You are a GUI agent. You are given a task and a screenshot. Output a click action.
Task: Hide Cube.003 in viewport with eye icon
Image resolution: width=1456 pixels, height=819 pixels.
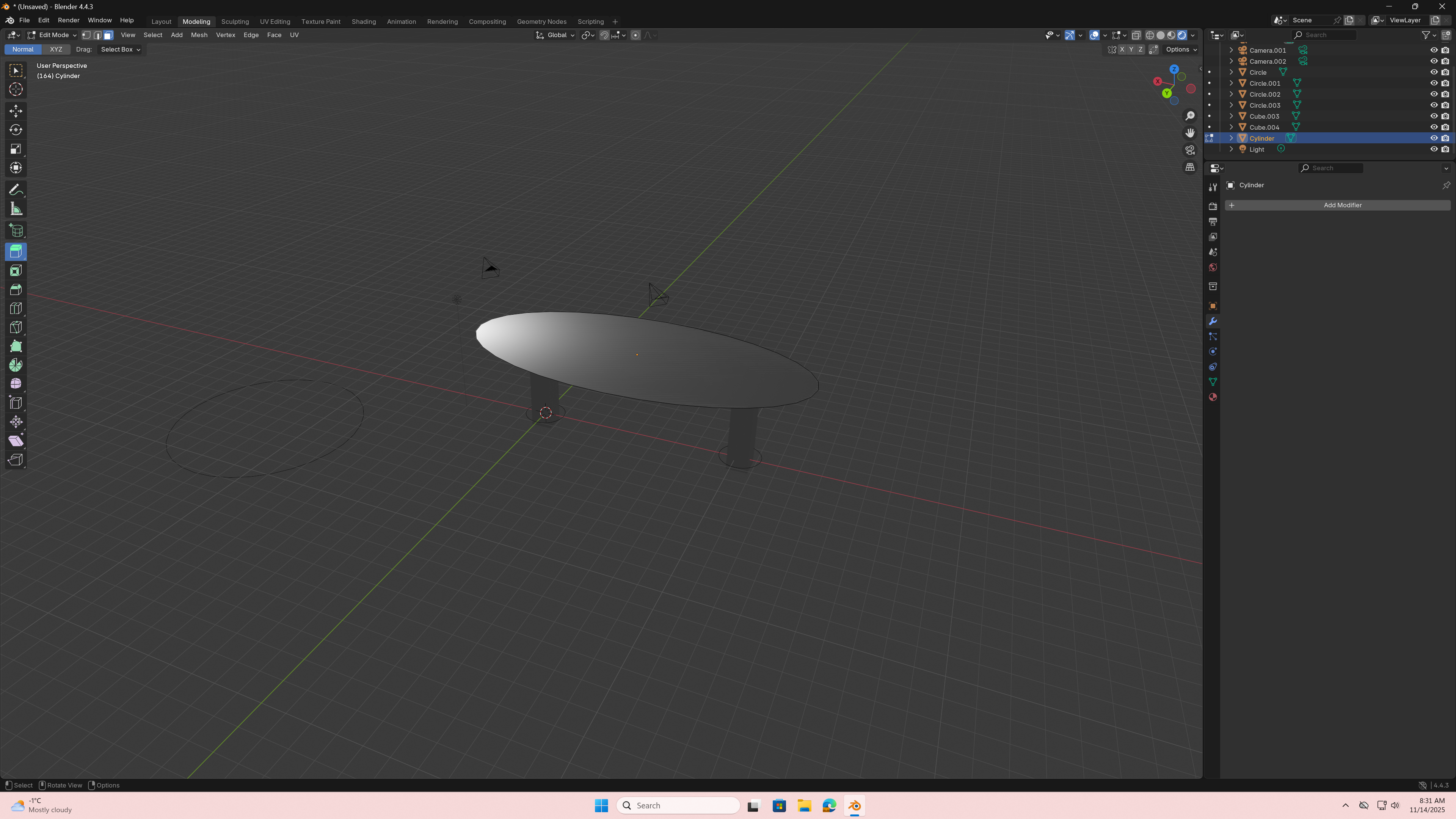[x=1433, y=116]
